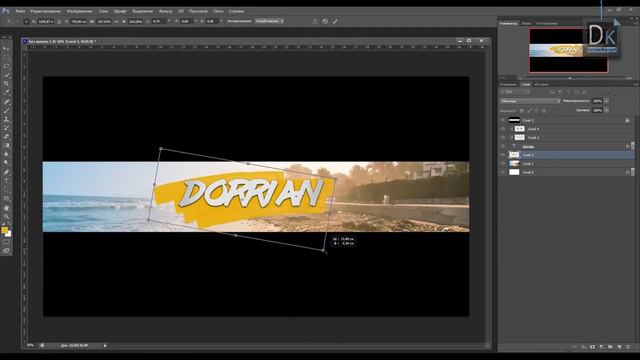
Task: Open the Справка menu
Action: pos(236,11)
